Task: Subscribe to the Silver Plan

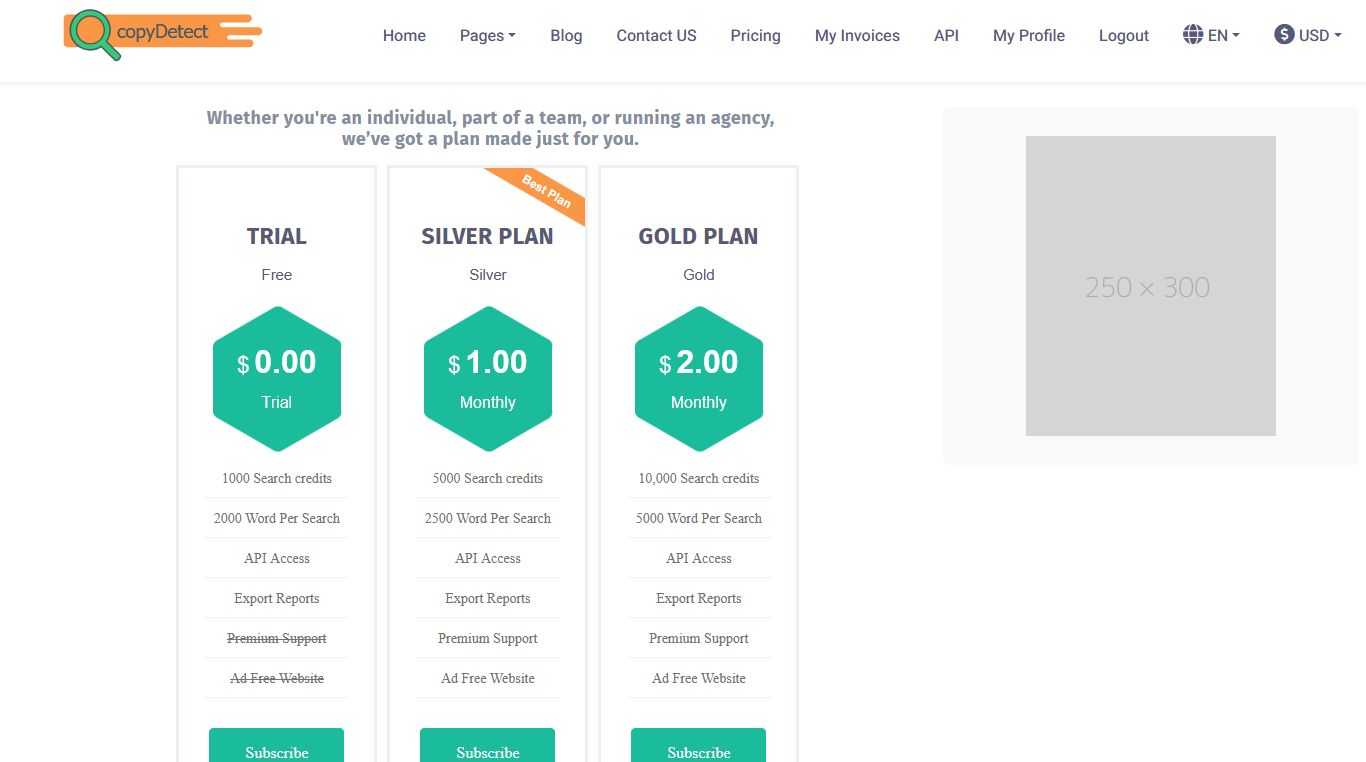Action: [487, 748]
